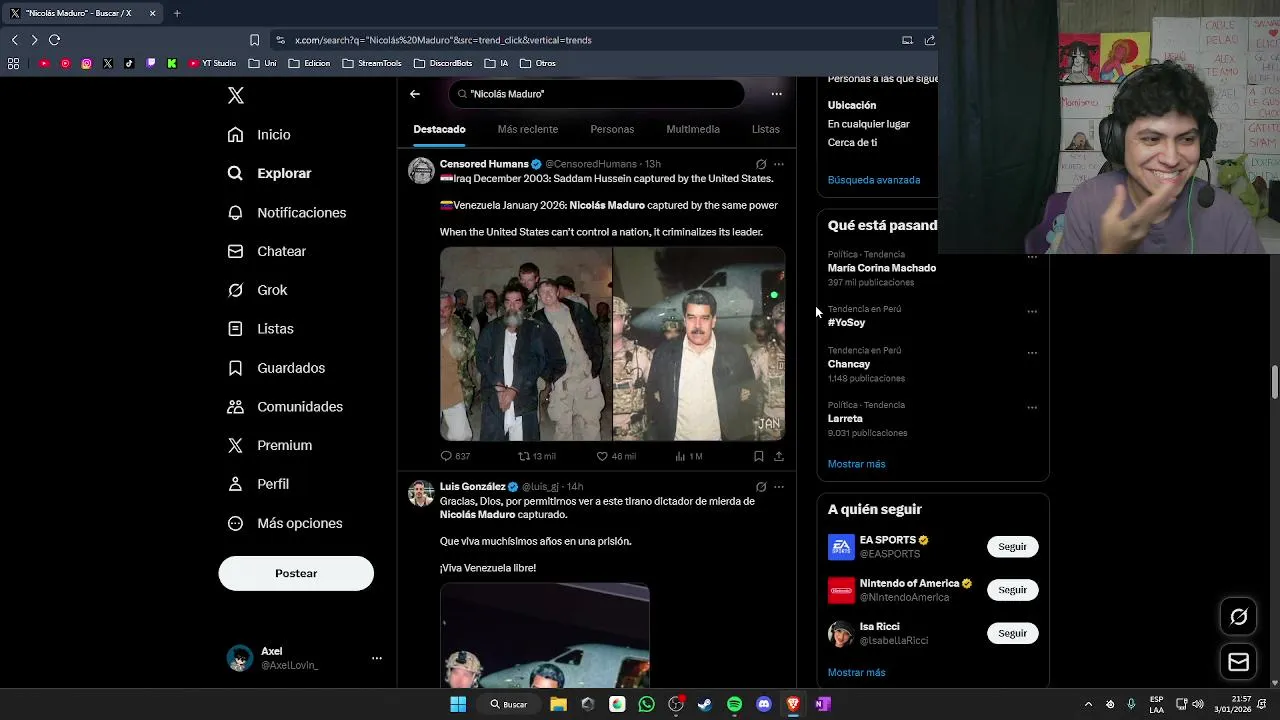This screenshot has width=1280, height=720.
Task: Reload the page in browser toolbar
Action: tap(54, 40)
